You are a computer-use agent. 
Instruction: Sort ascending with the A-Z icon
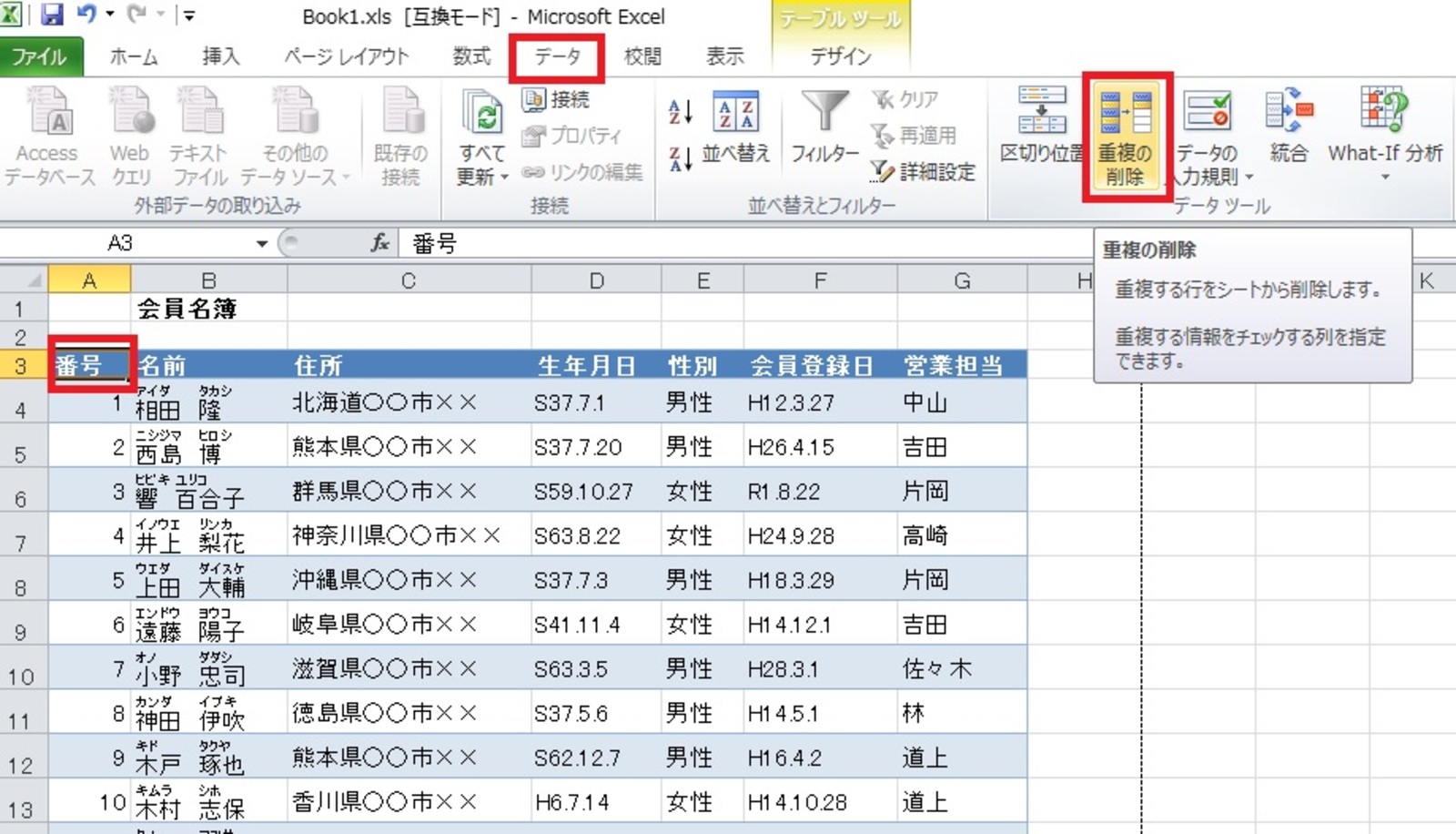click(681, 112)
